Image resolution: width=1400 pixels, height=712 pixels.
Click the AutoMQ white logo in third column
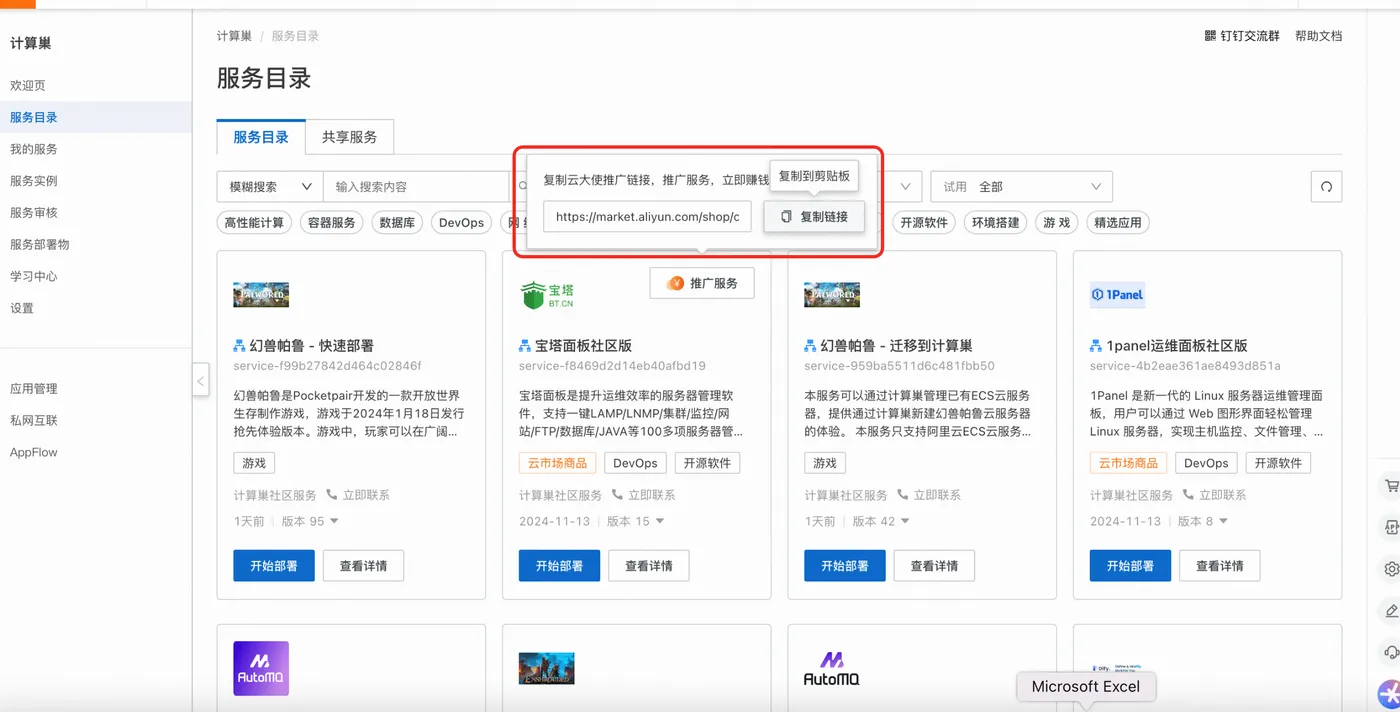click(x=832, y=669)
